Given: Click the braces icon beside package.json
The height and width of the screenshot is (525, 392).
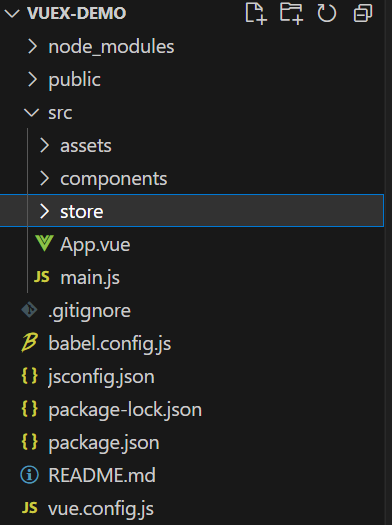Looking at the screenshot, I should pos(29,442).
